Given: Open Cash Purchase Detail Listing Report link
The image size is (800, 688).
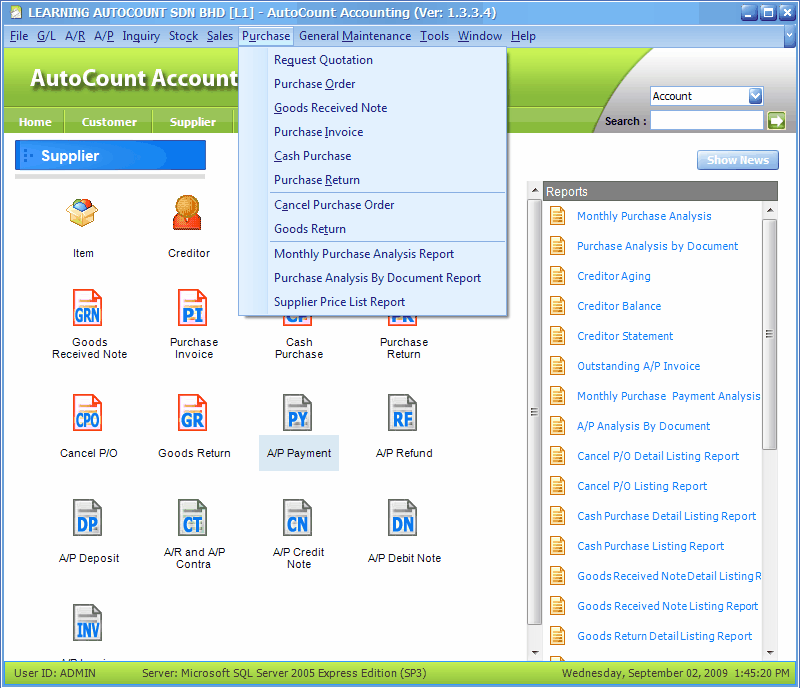Looking at the screenshot, I should click(666, 517).
